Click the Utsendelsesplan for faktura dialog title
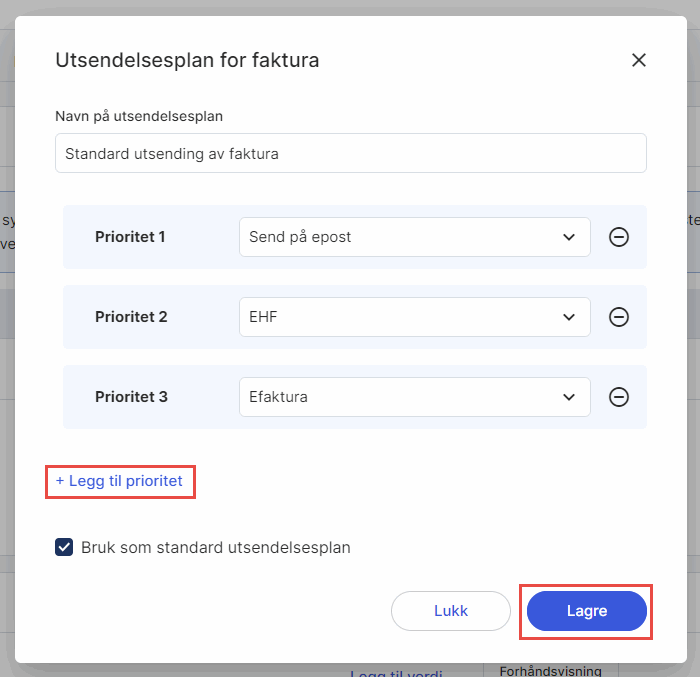This screenshot has width=700, height=677. pyautogui.click(x=187, y=60)
